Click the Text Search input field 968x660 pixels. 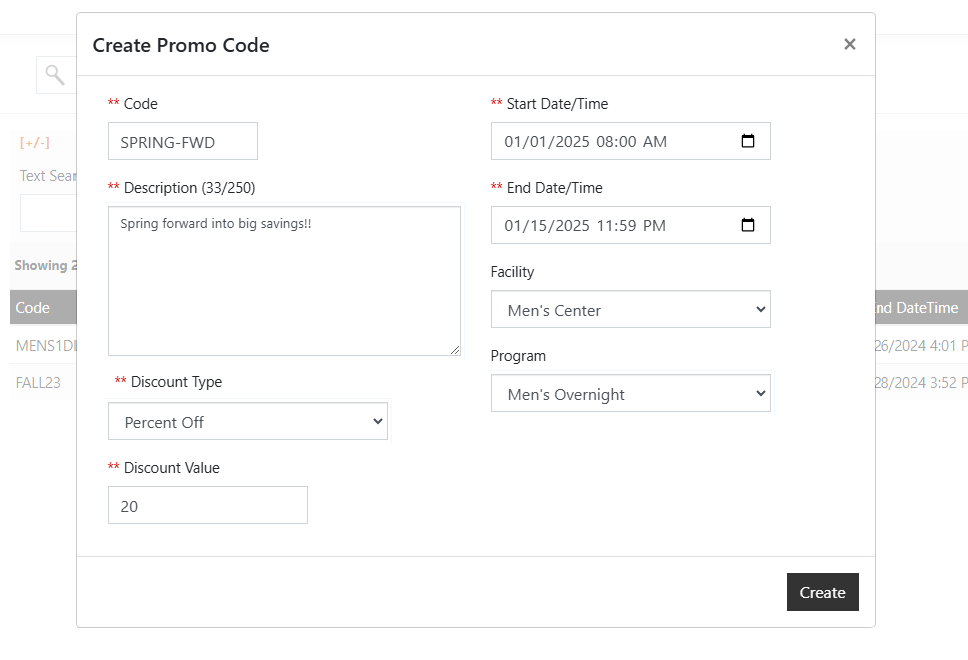coord(48,213)
